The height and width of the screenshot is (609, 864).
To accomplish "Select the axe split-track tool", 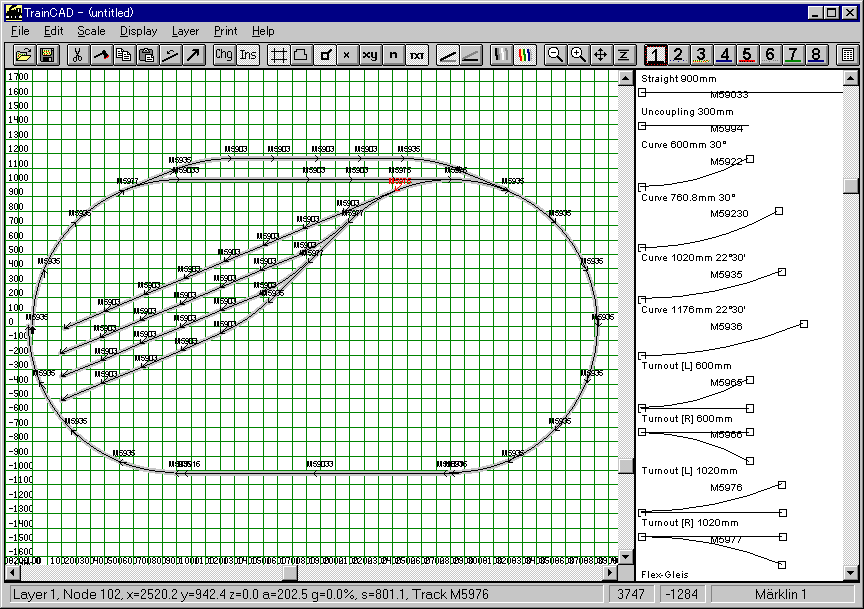I will pos(101,55).
